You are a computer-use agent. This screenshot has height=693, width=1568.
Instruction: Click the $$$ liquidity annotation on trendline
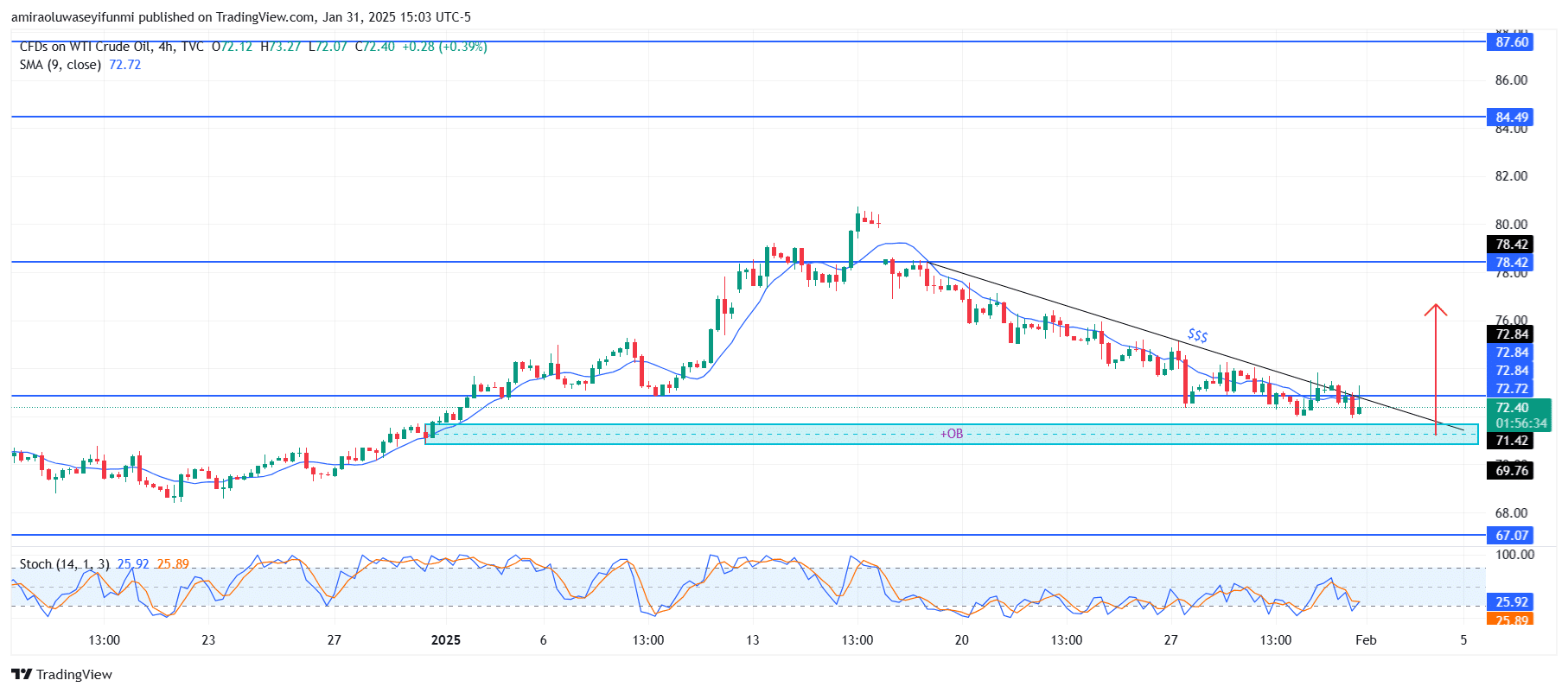1197,335
